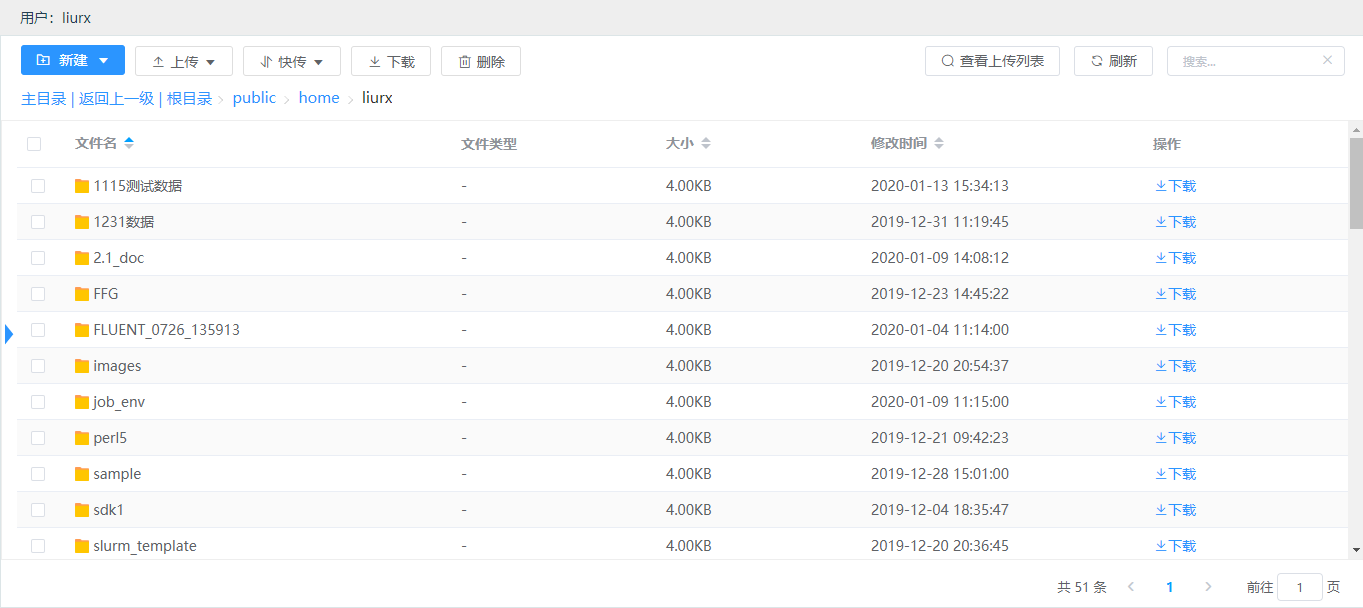The height and width of the screenshot is (608, 1363).
Task: Sort by size using the 大小 arrows
Action: pyautogui.click(x=706, y=143)
